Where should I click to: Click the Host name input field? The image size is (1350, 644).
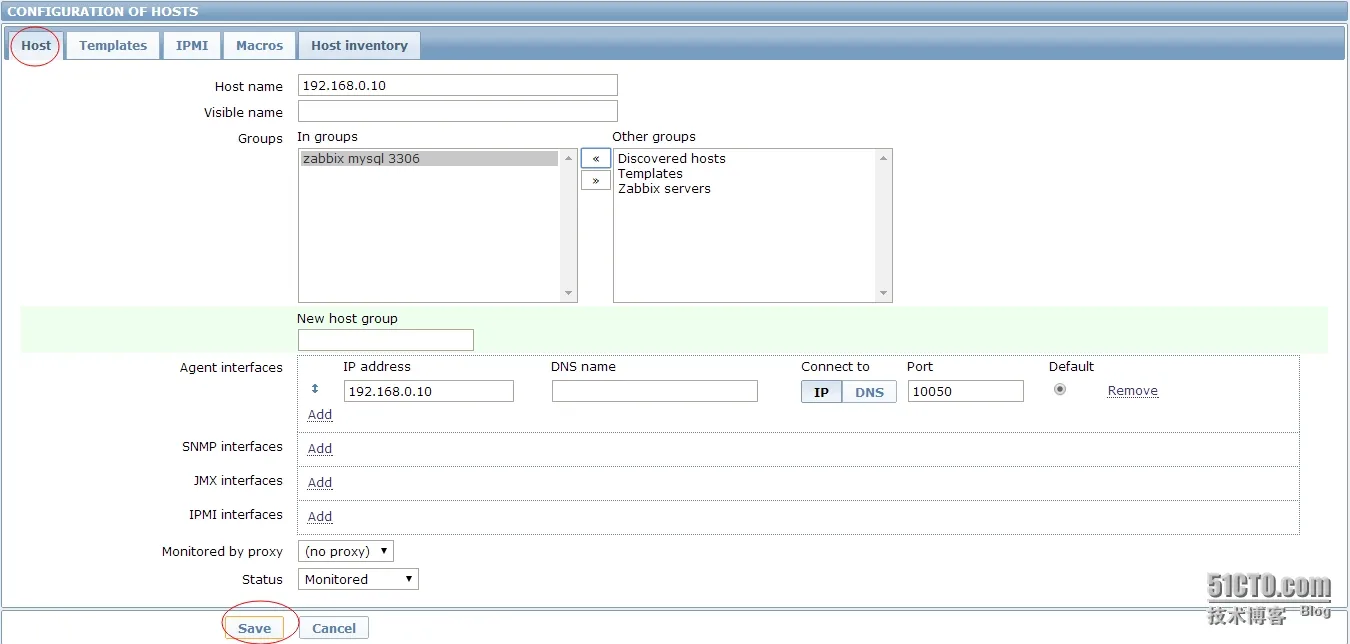coord(458,85)
